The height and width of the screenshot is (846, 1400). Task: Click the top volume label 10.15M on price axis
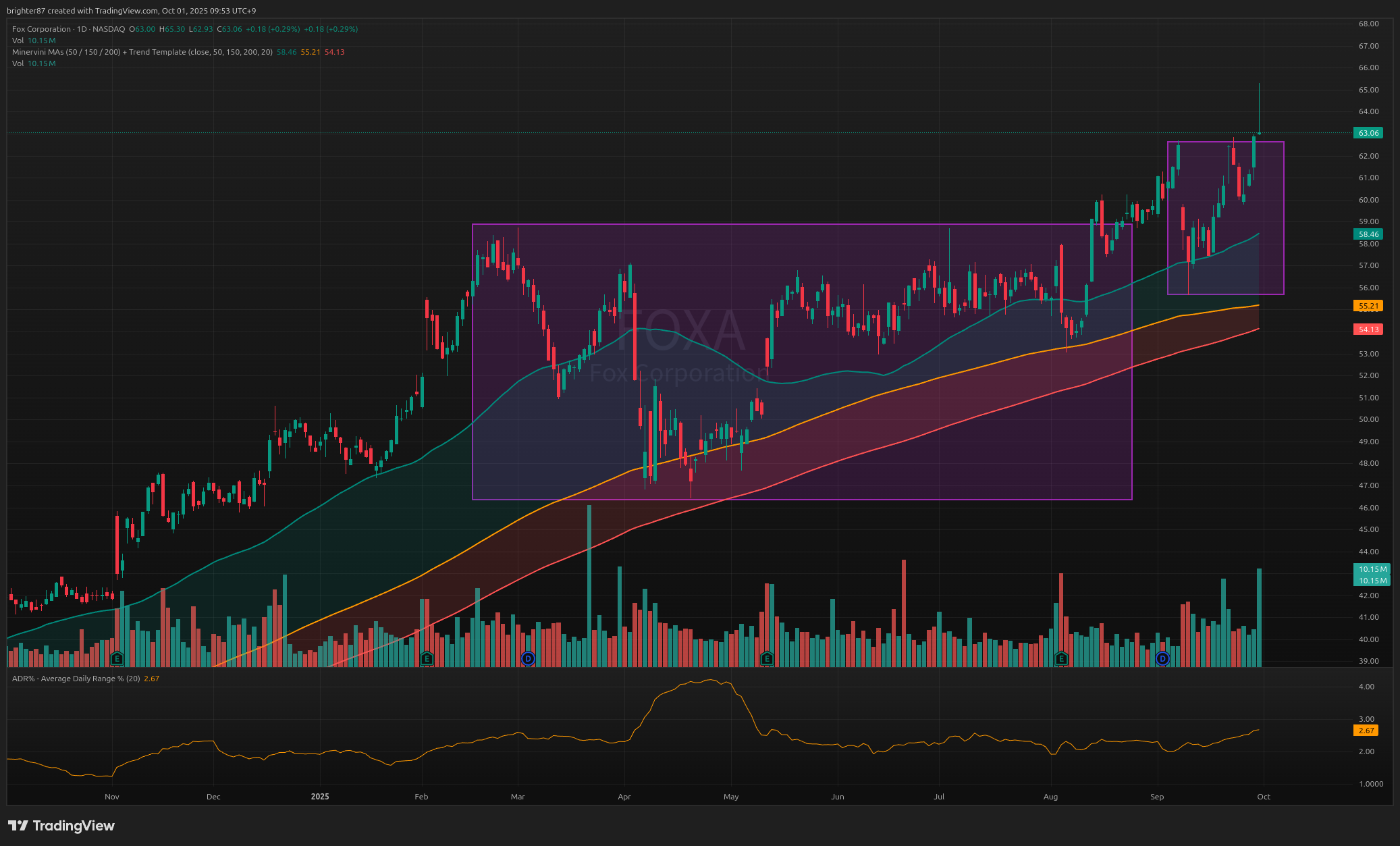click(1372, 569)
